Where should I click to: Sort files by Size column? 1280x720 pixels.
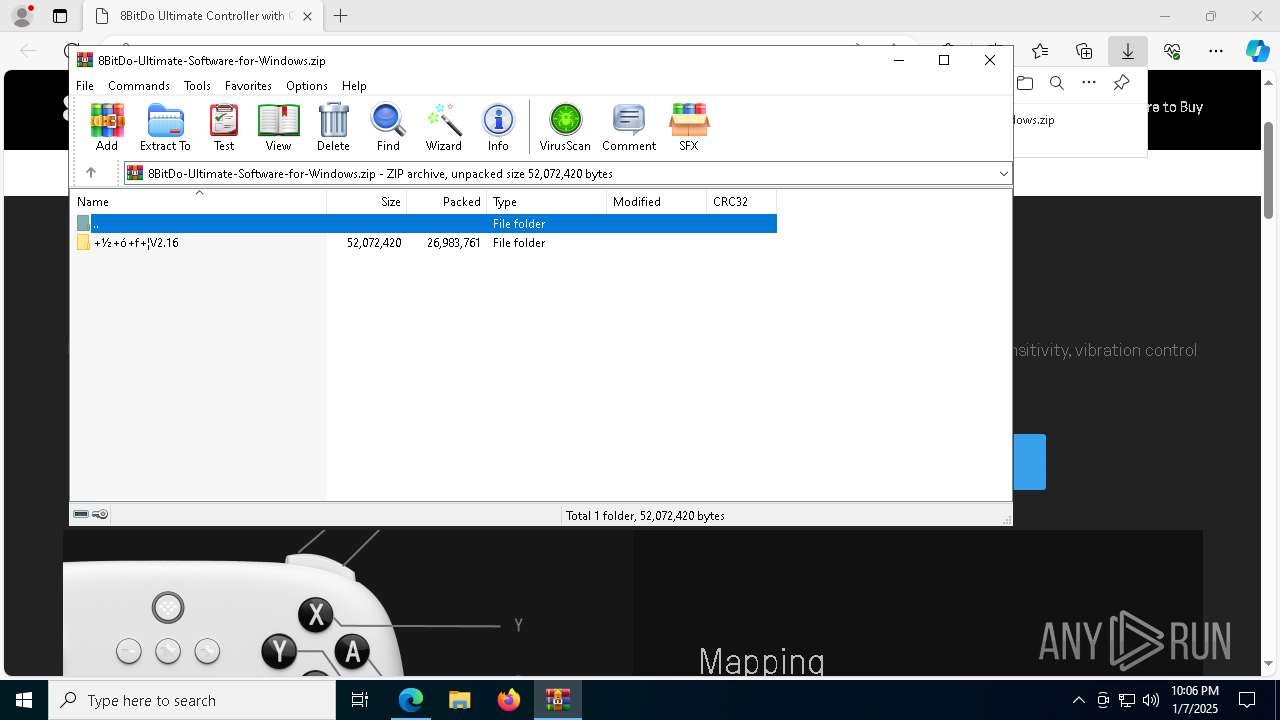pyautogui.click(x=367, y=202)
